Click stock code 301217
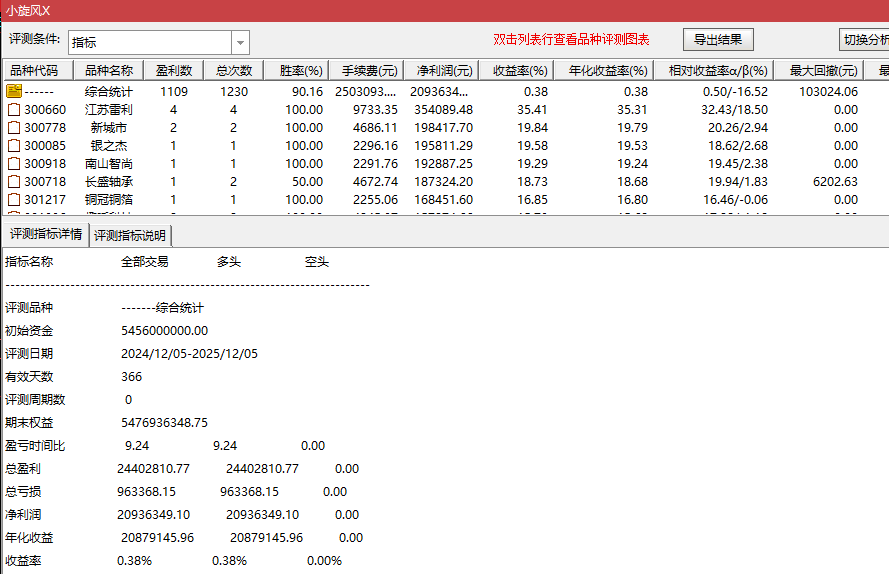The image size is (889, 574). click(45, 200)
